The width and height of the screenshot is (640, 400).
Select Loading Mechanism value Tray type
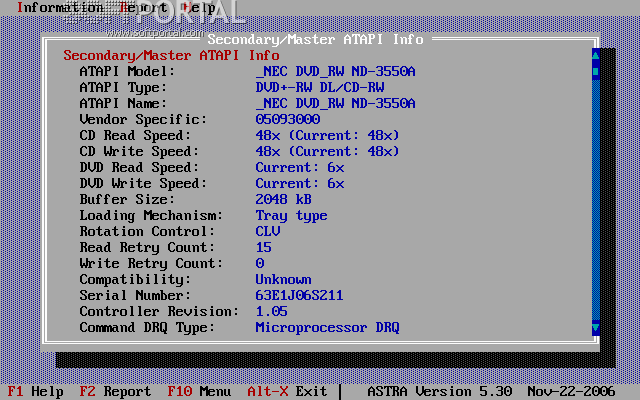pos(291,216)
